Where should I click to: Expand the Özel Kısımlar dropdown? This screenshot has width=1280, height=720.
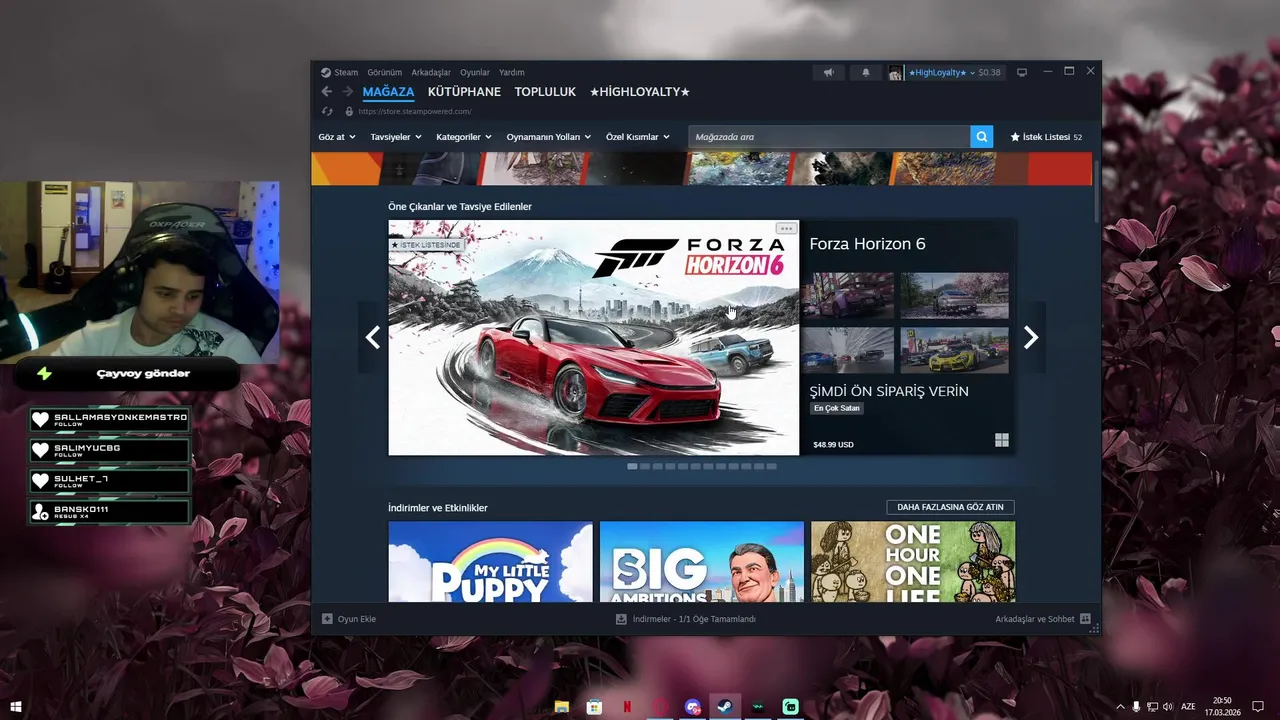[x=638, y=137]
